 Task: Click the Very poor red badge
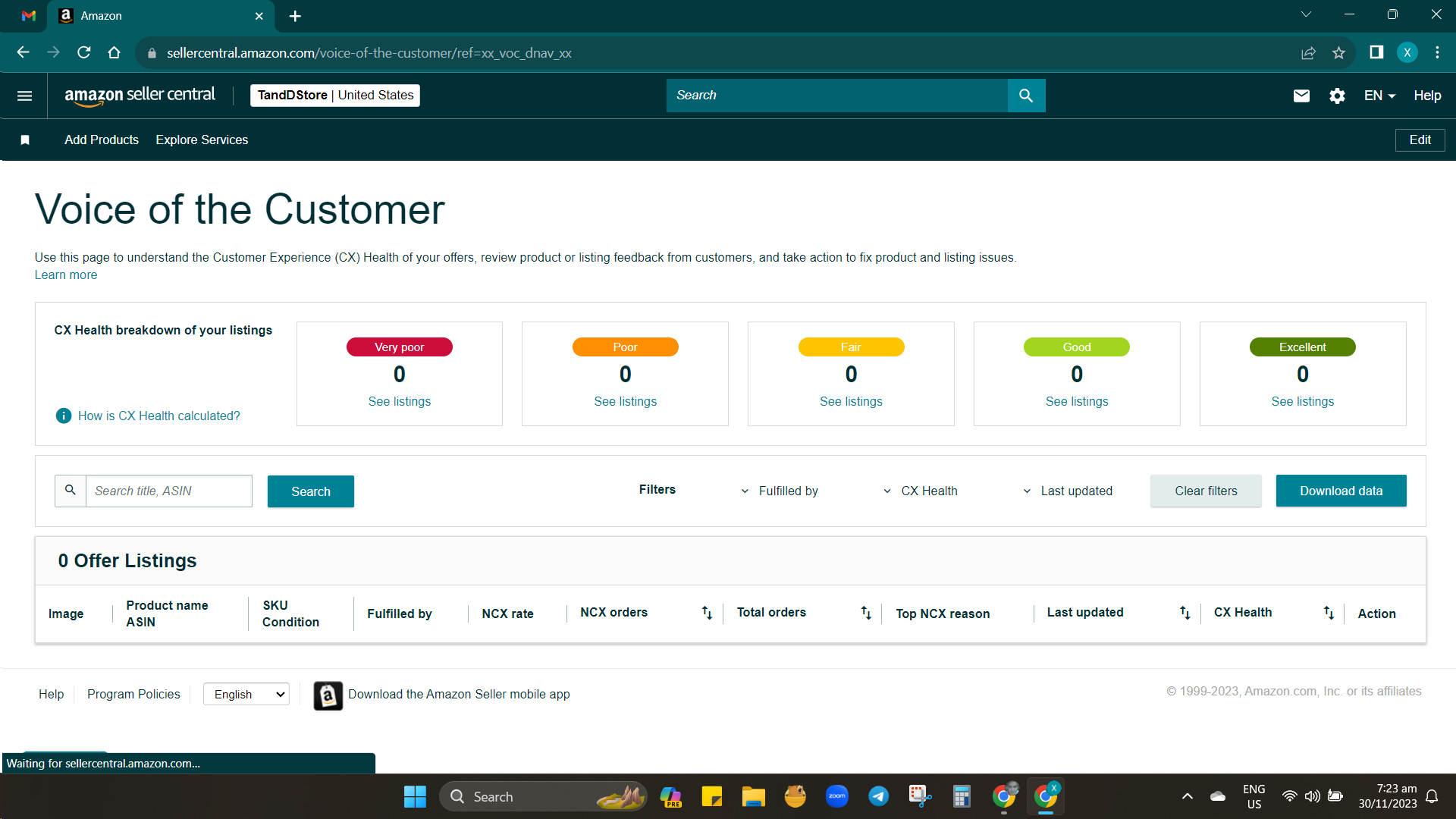click(x=400, y=347)
